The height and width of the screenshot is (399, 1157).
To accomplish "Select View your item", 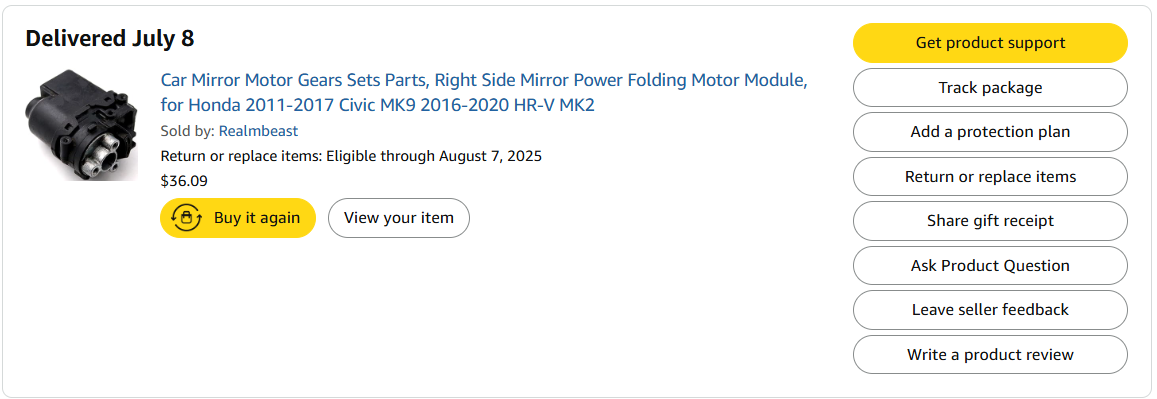I will click(398, 218).
